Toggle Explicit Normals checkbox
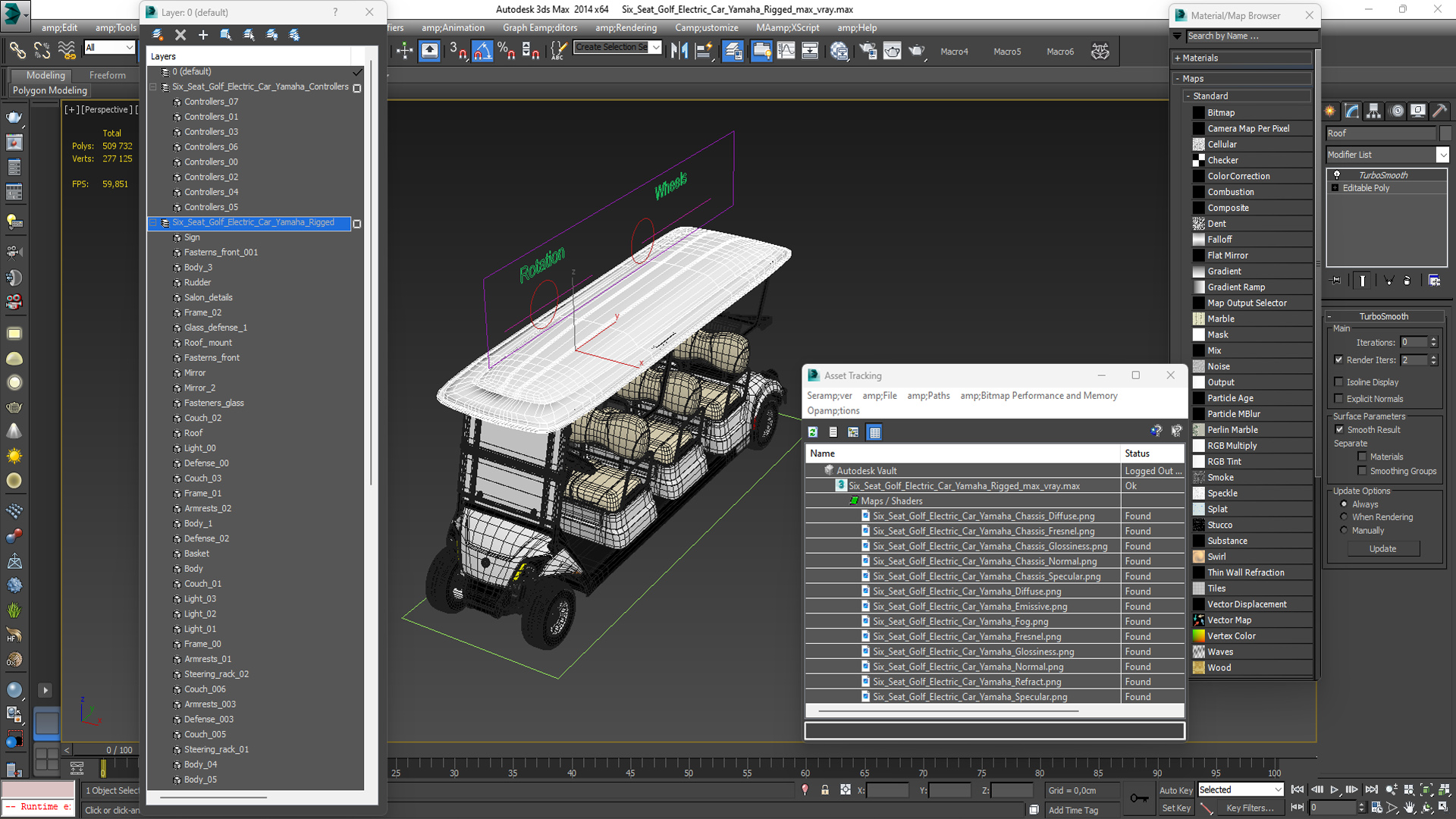Screen dimensions: 1456x819 [x=1338, y=399]
